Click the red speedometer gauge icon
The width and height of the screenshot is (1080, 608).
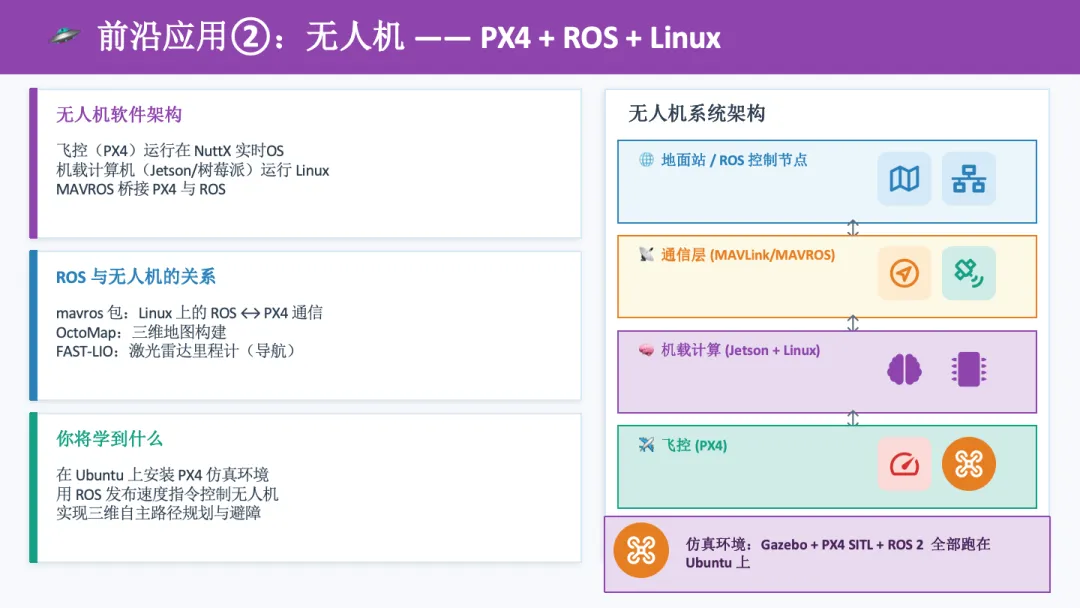[904, 464]
